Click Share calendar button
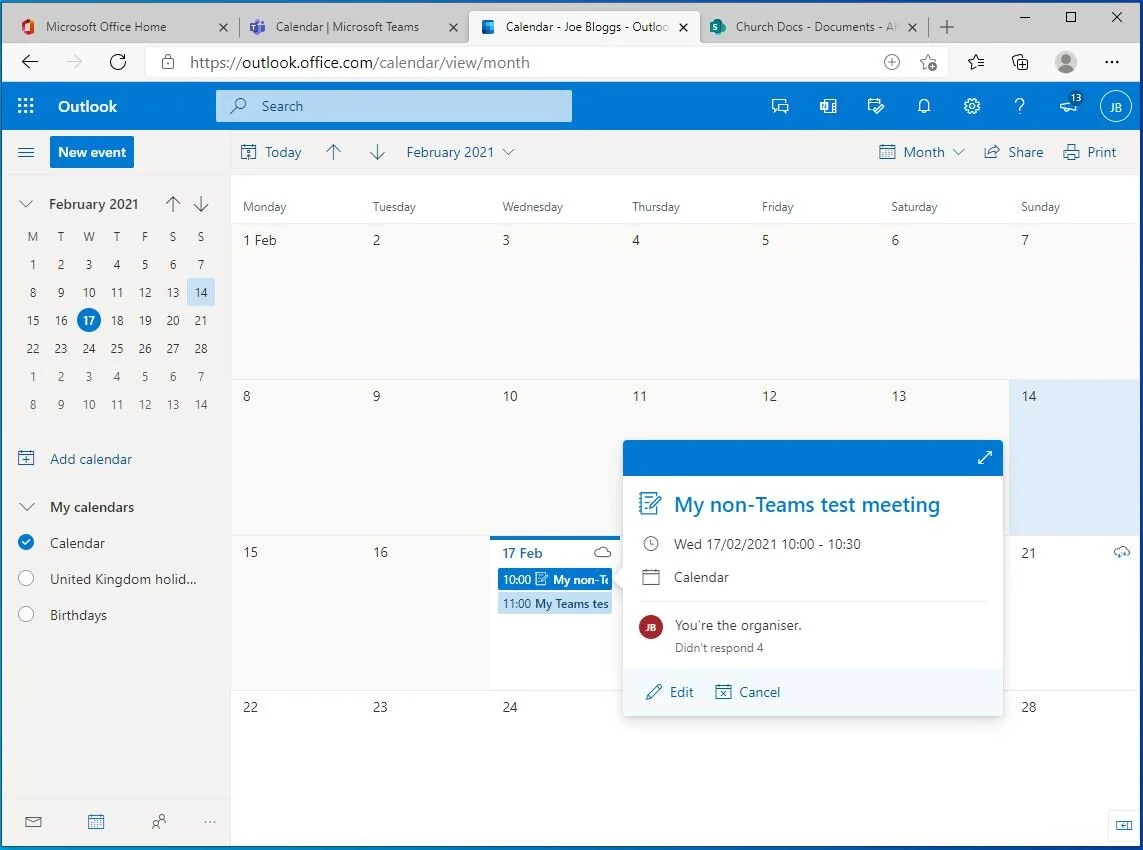The width and height of the screenshot is (1143, 850). tap(1013, 152)
